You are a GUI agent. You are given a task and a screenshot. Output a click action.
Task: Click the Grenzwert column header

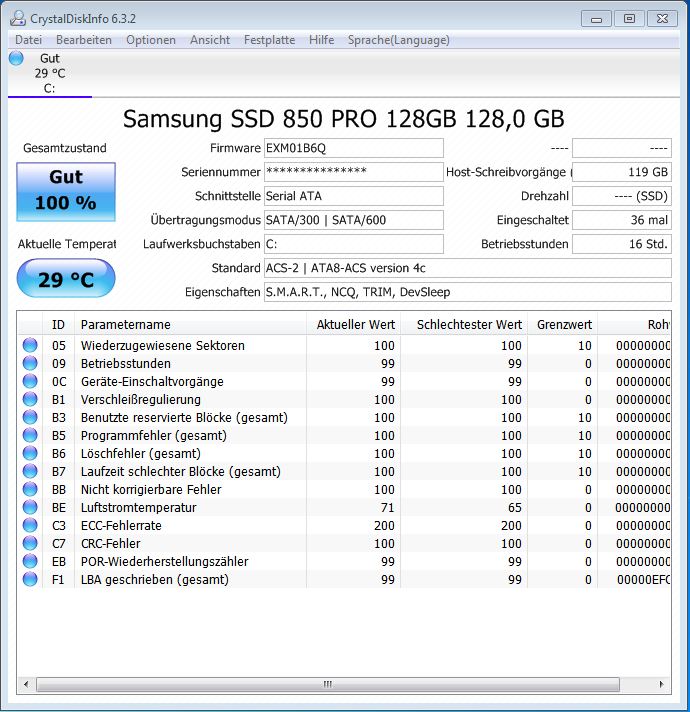click(x=562, y=325)
